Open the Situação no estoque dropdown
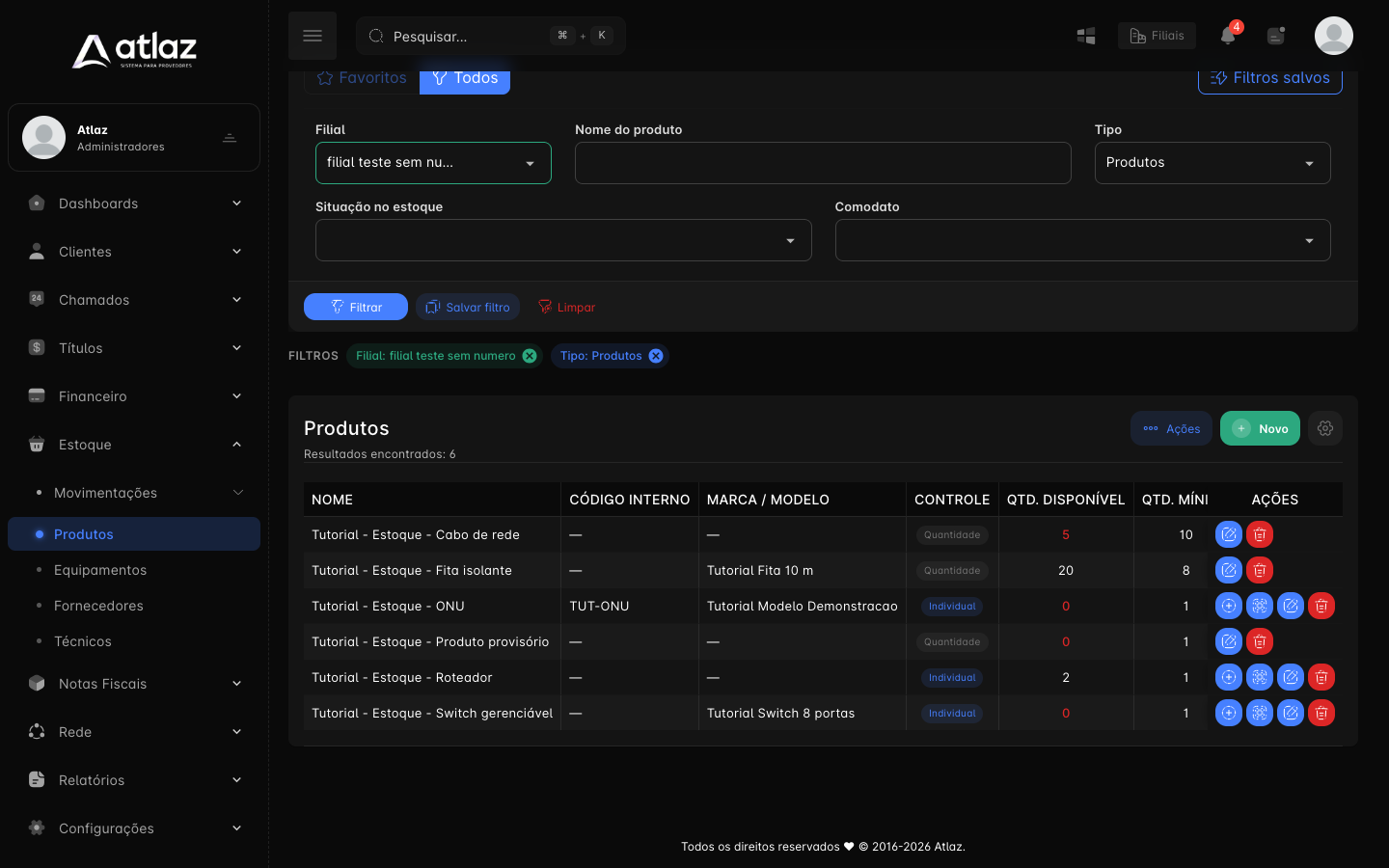The image size is (1389, 868). point(563,240)
